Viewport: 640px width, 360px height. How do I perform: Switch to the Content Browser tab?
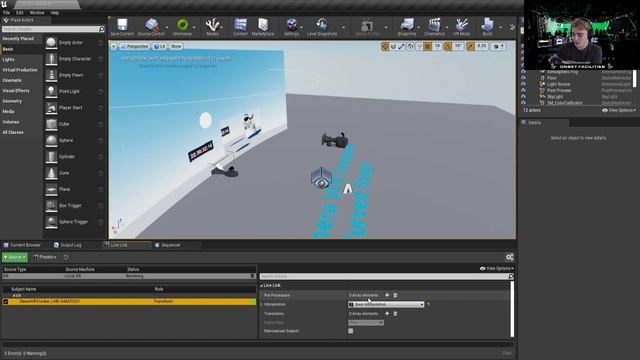tap(22, 245)
